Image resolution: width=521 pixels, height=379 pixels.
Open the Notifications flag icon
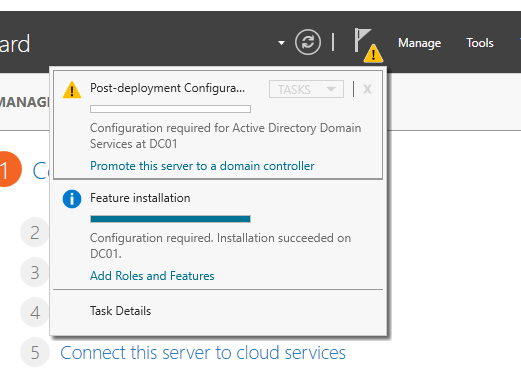(368, 45)
